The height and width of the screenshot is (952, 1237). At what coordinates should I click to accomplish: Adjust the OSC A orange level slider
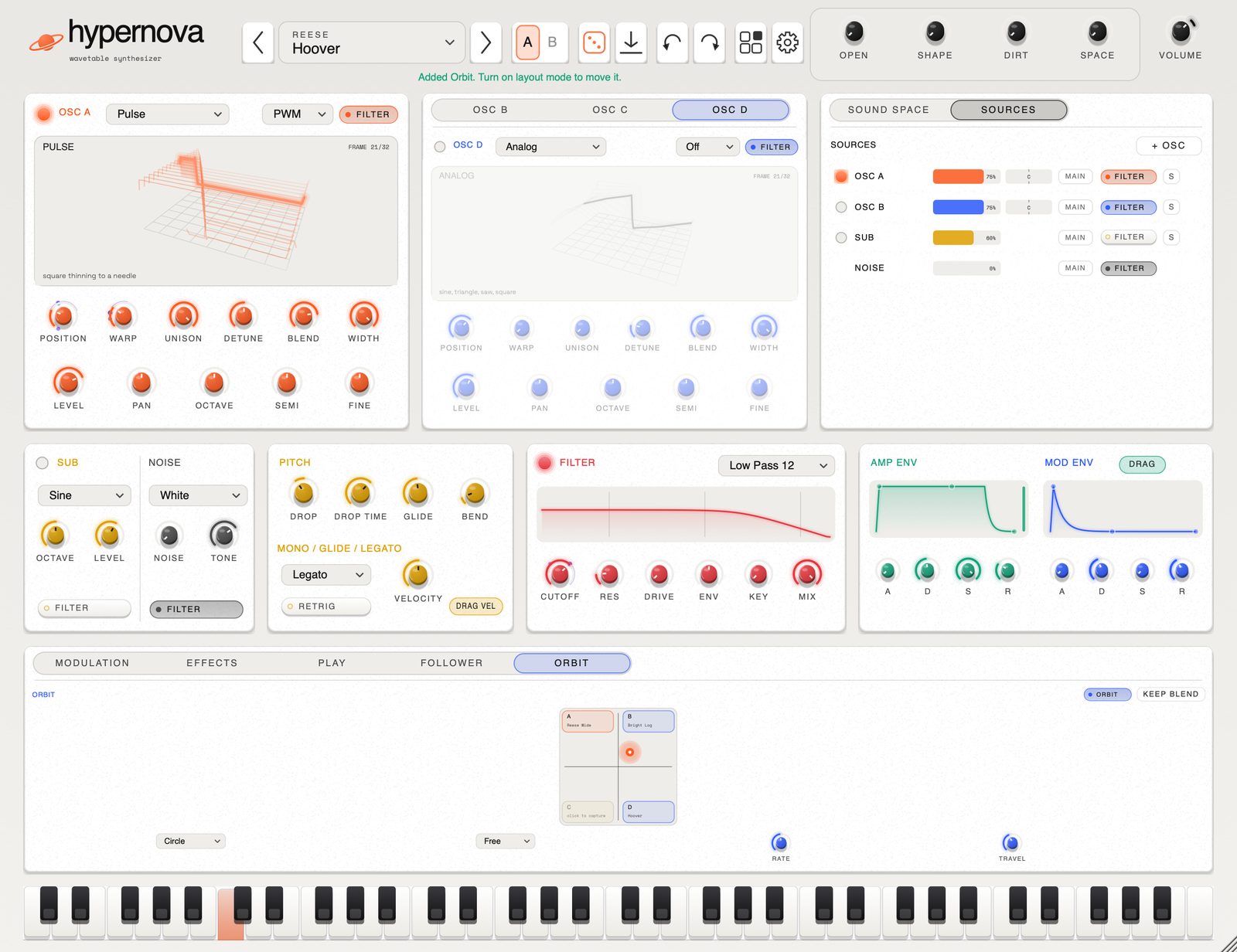(966, 176)
